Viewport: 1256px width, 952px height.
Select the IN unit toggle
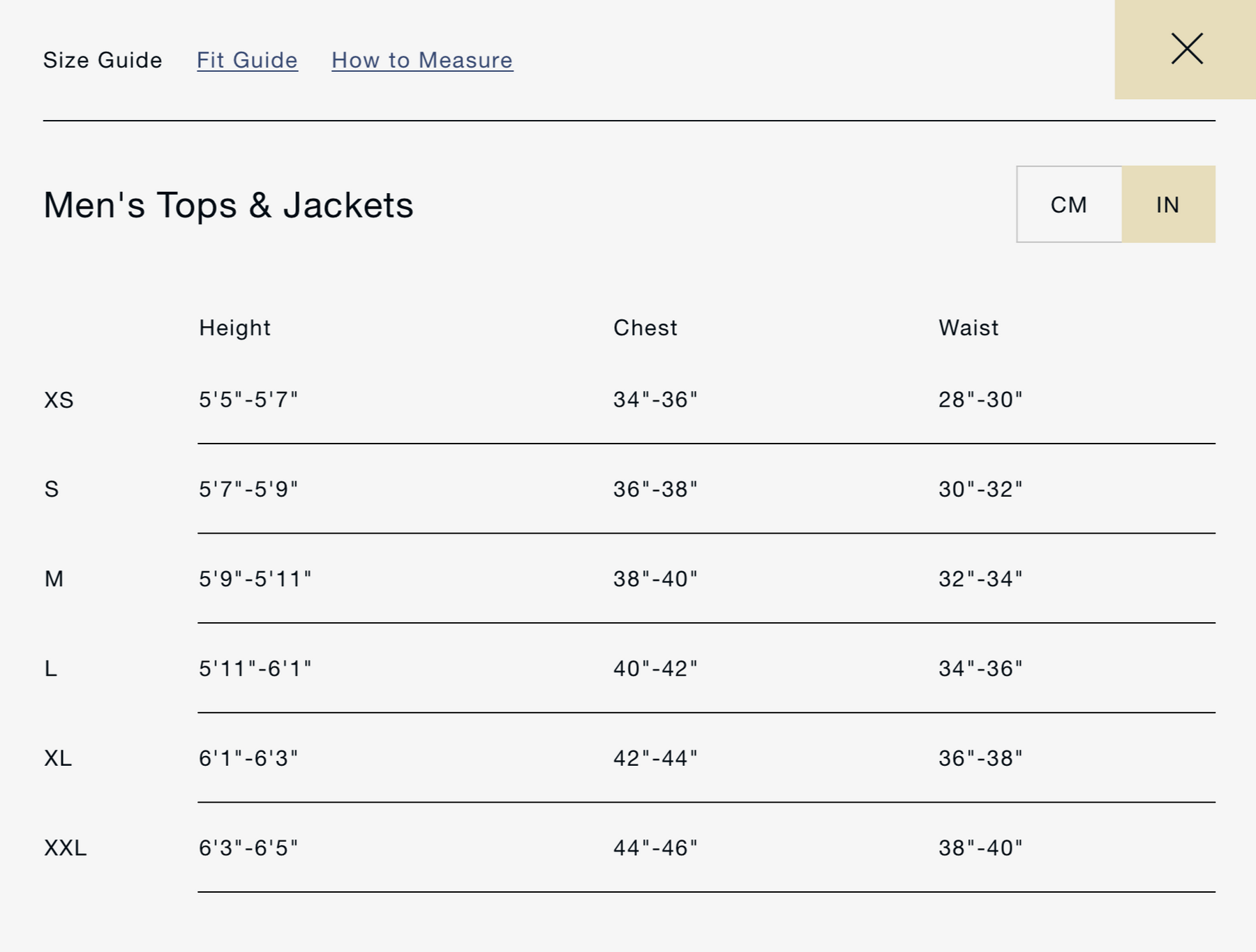[x=1167, y=204]
